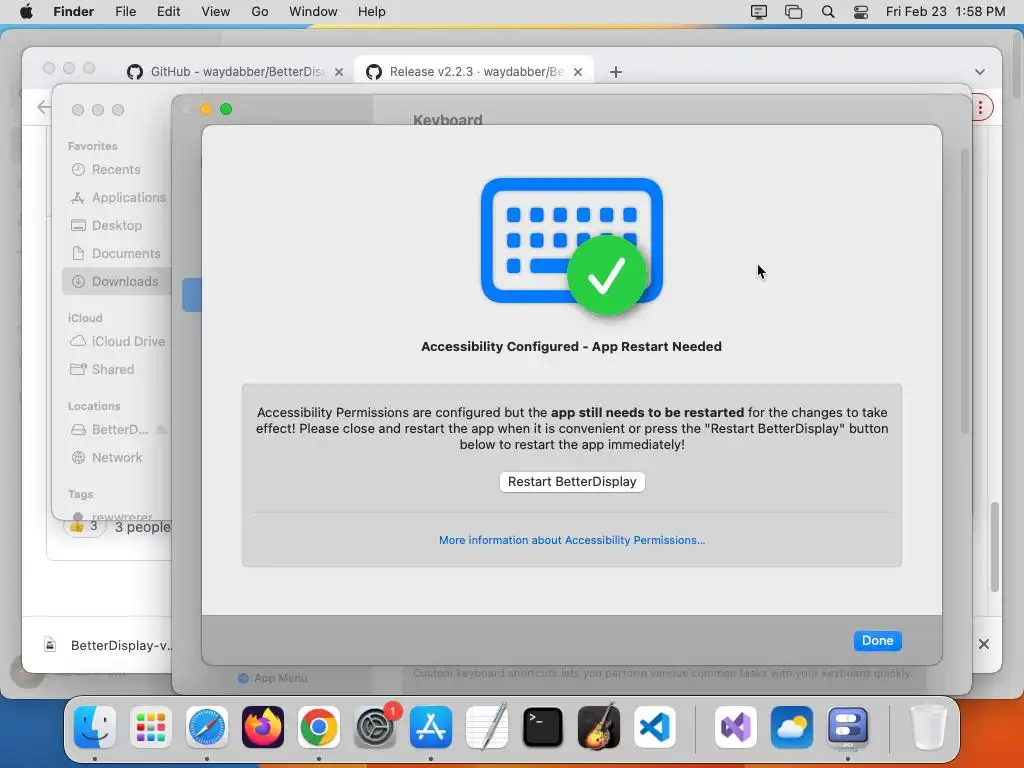Open the File menu

[125, 12]
